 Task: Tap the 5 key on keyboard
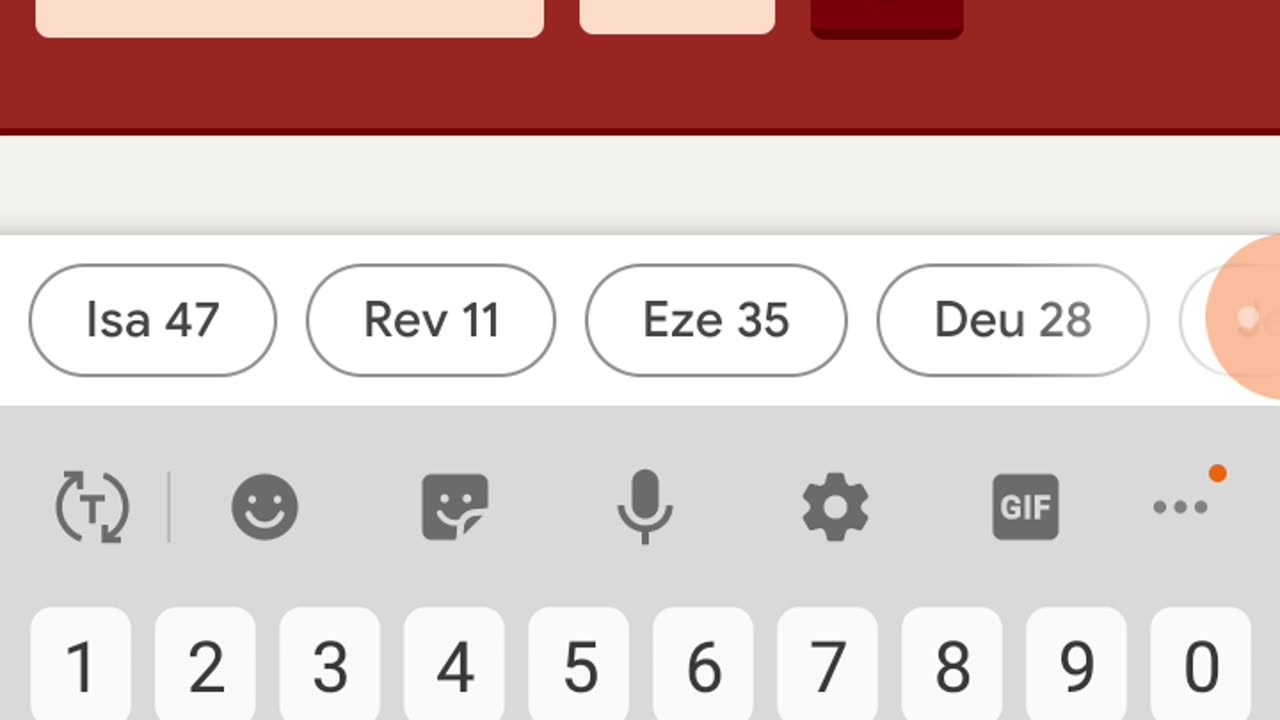(578, 664)
